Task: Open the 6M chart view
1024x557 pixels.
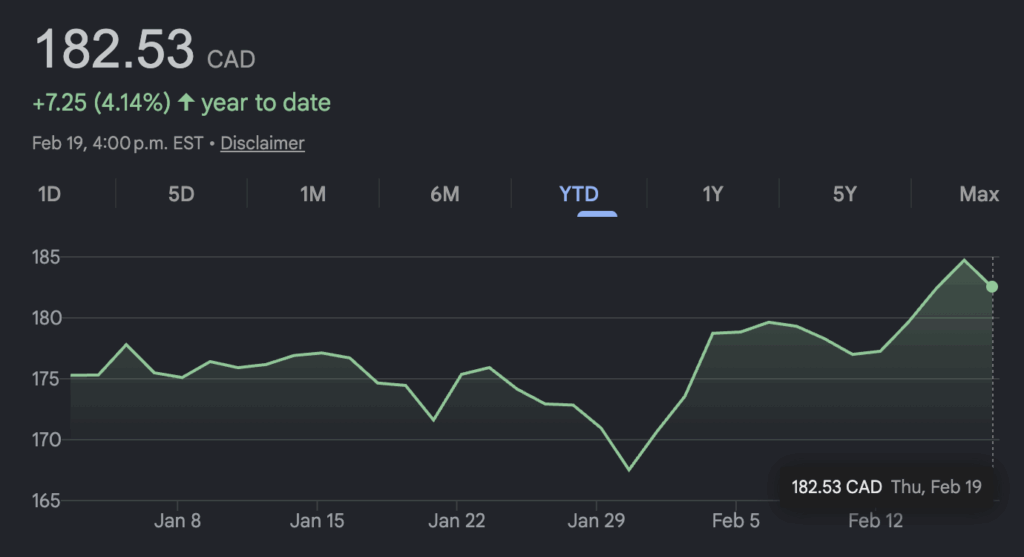Action: coord(445,194)
